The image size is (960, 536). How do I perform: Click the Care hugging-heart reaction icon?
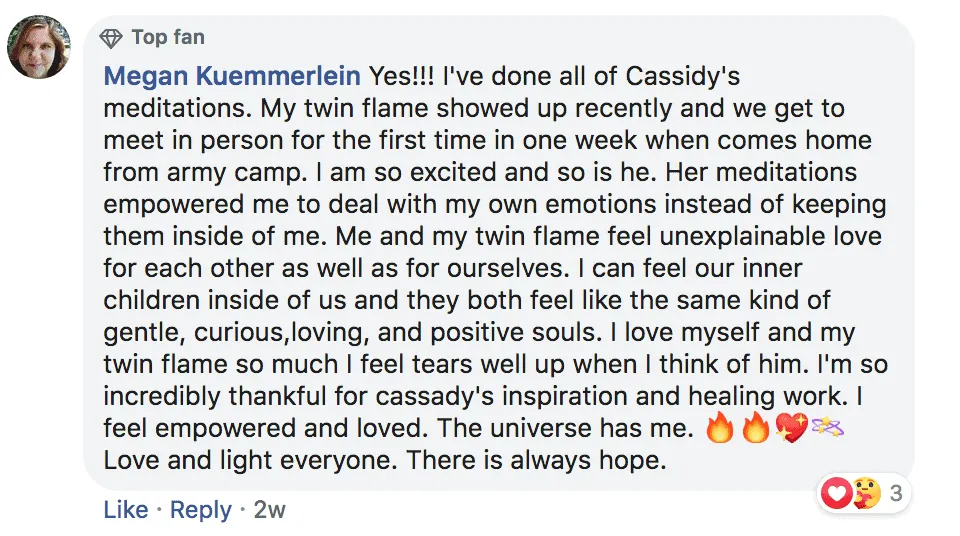[864, 493]
